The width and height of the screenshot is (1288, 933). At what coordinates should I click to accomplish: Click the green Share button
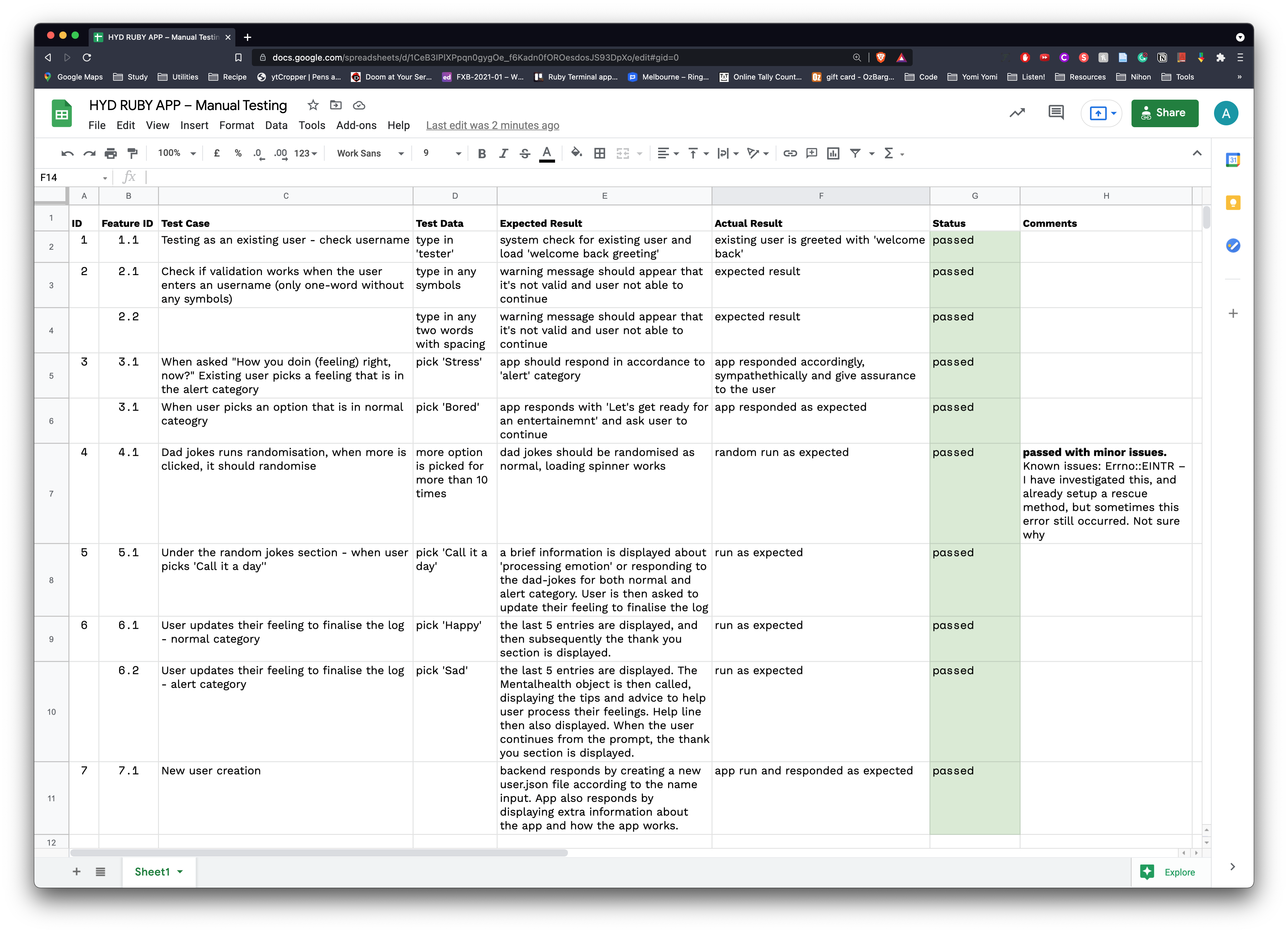coord(1164,113)
